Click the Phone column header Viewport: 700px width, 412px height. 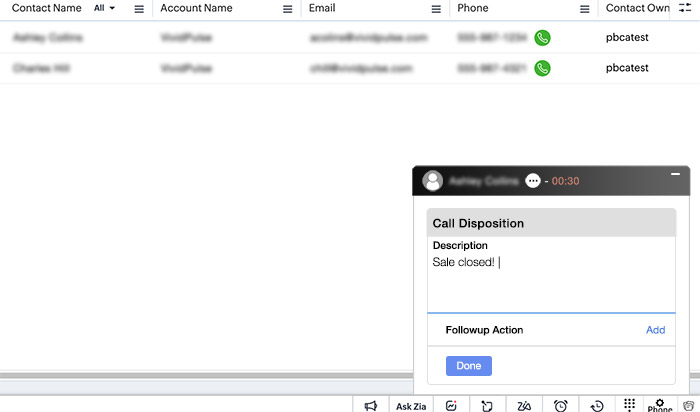(x=473, y=8)
